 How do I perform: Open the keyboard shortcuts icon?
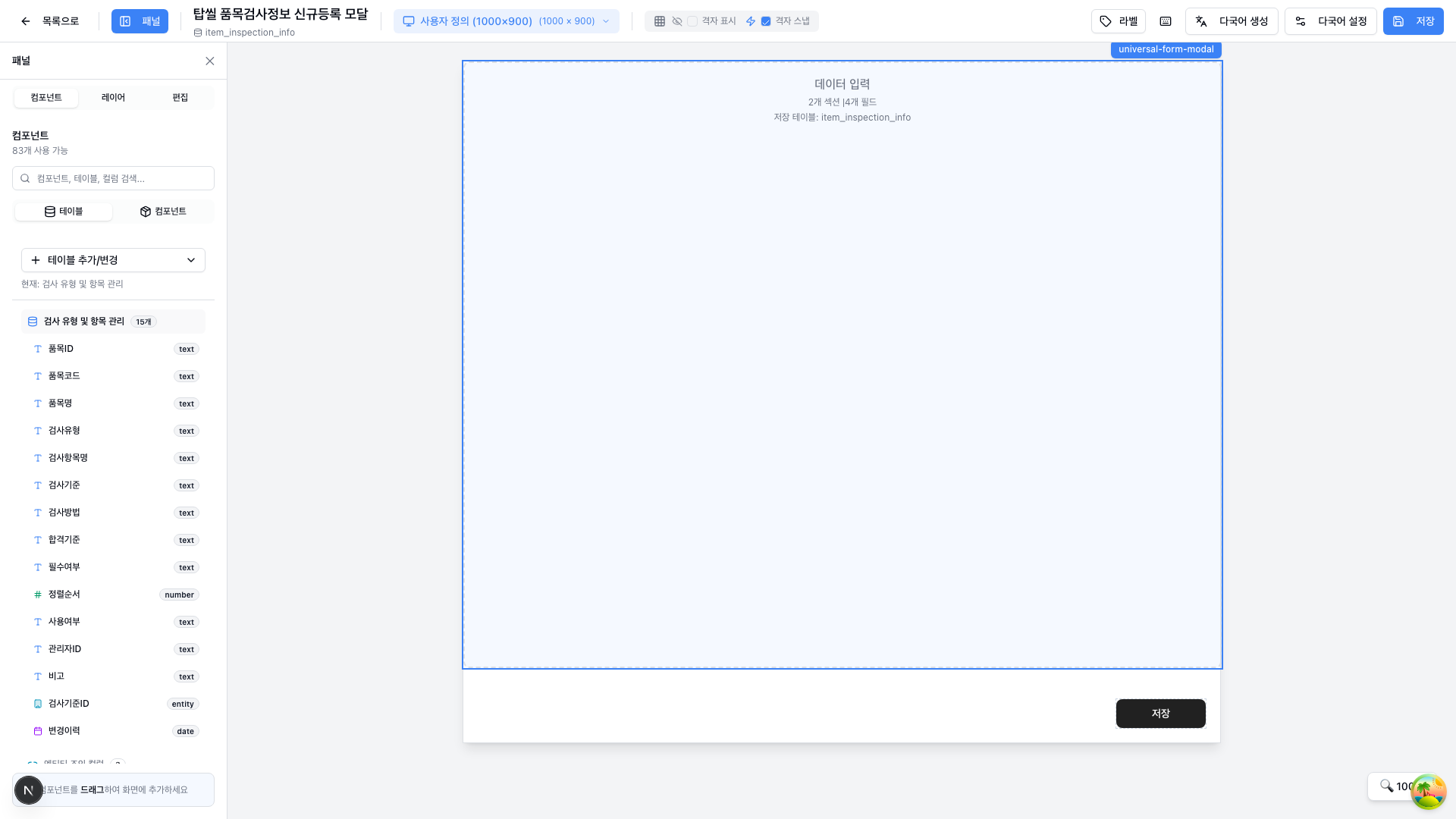pos(1166,21)
